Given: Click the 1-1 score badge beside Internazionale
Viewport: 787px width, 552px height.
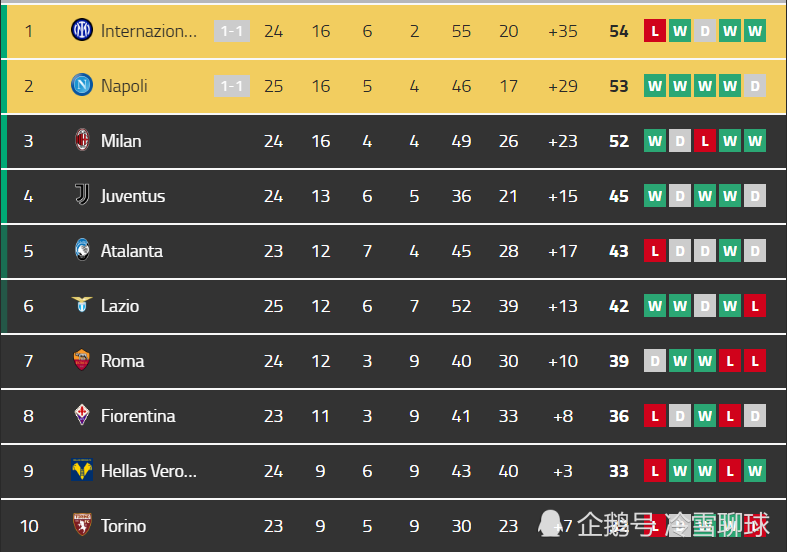Looking at the screenshot, I should click(x=232, y=31).
